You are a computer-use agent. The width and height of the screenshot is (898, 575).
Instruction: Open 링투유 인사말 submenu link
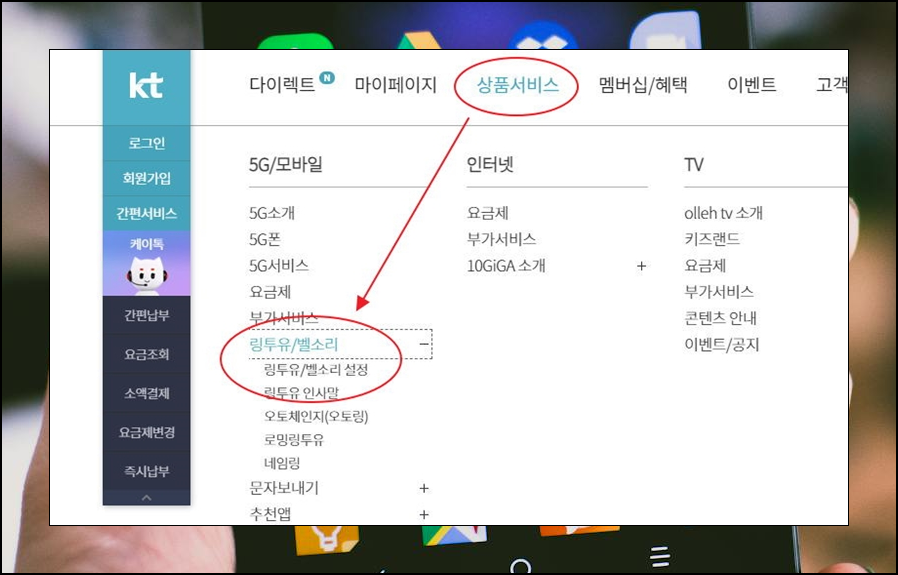pyautogui.click(x=301, y=393)
